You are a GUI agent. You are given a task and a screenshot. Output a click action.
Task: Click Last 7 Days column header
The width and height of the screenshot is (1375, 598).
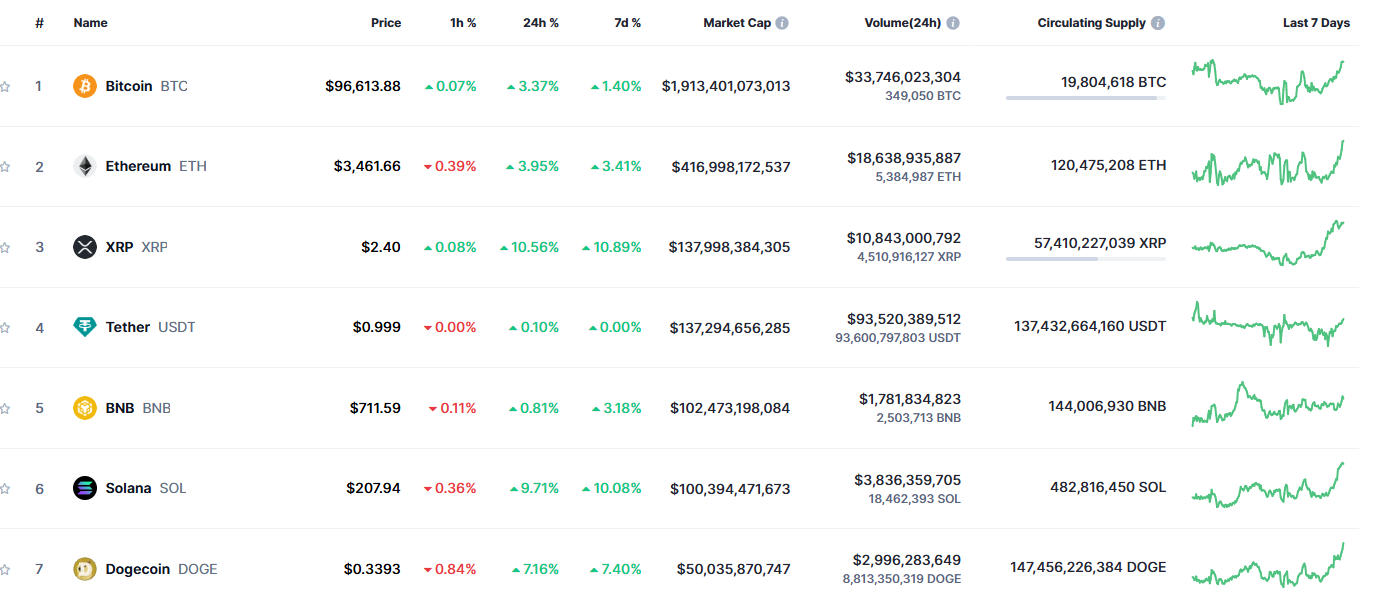click(x=1316, y=23)
